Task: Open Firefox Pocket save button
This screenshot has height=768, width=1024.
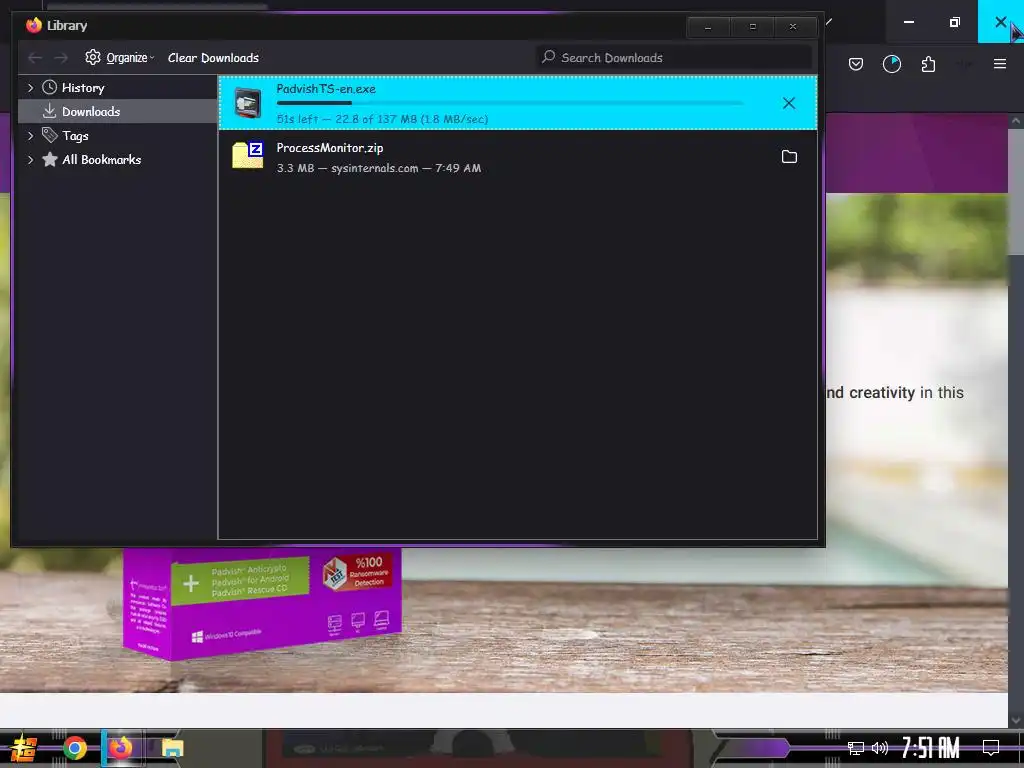Action: (x=856, y=64)
